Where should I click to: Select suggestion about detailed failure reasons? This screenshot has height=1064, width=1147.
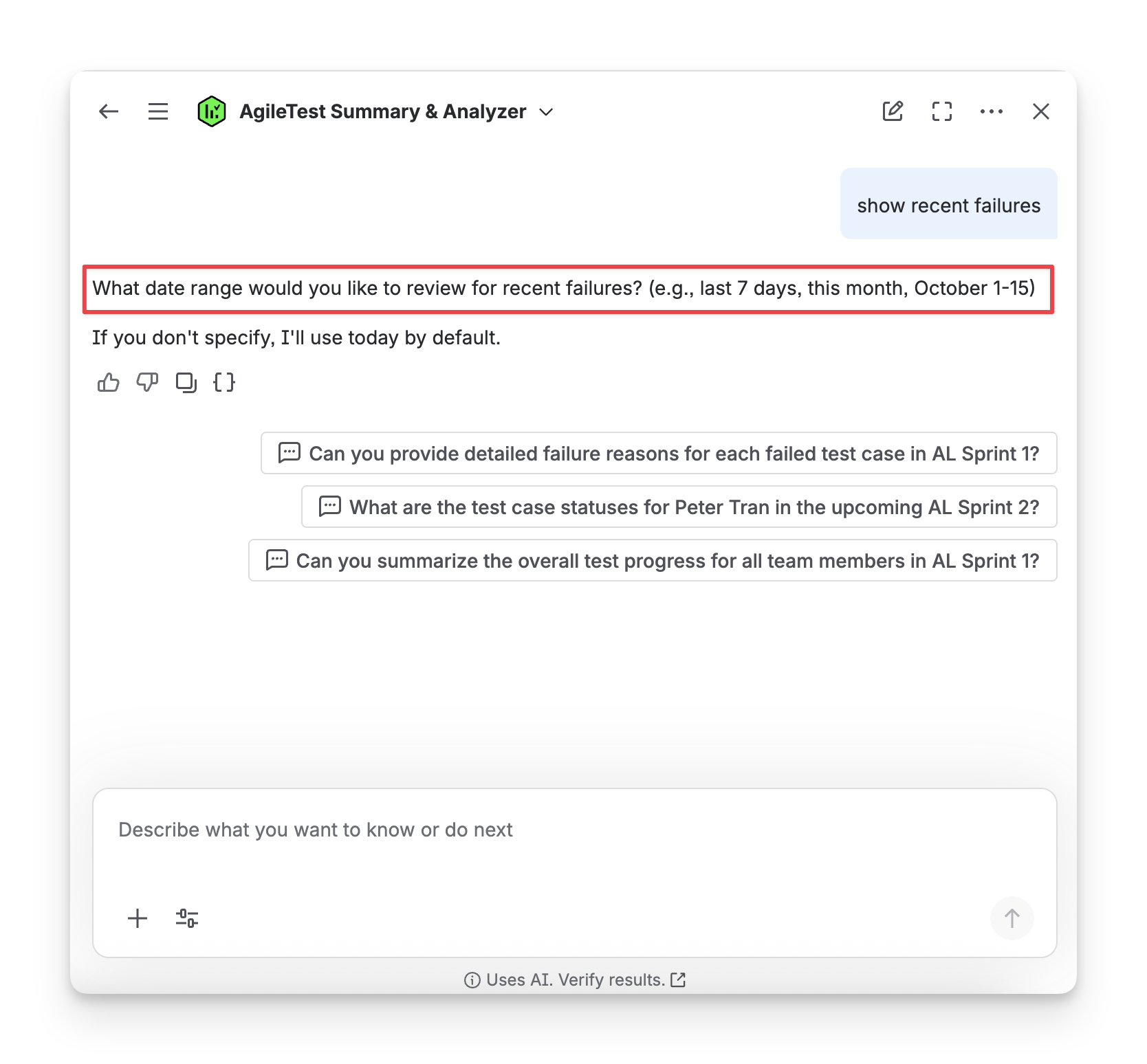point(659,454)
